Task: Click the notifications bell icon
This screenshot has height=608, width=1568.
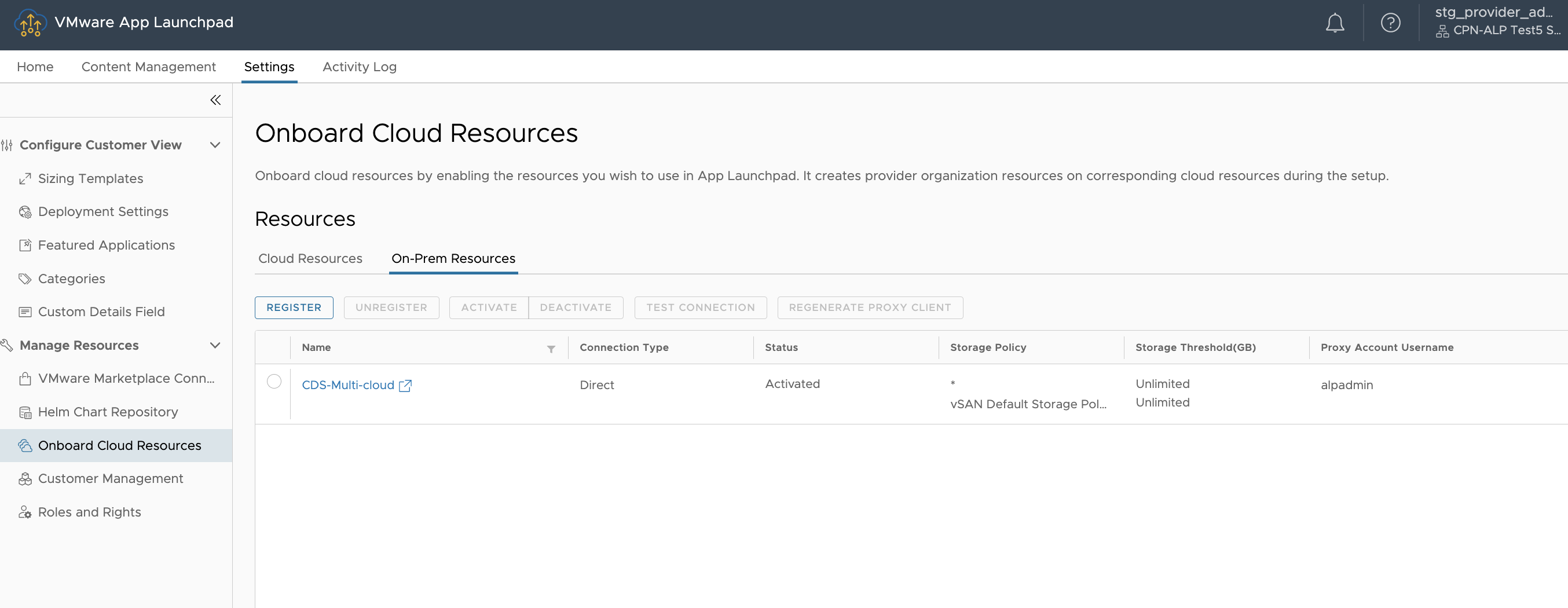Action: click(x=1334, y=23)
